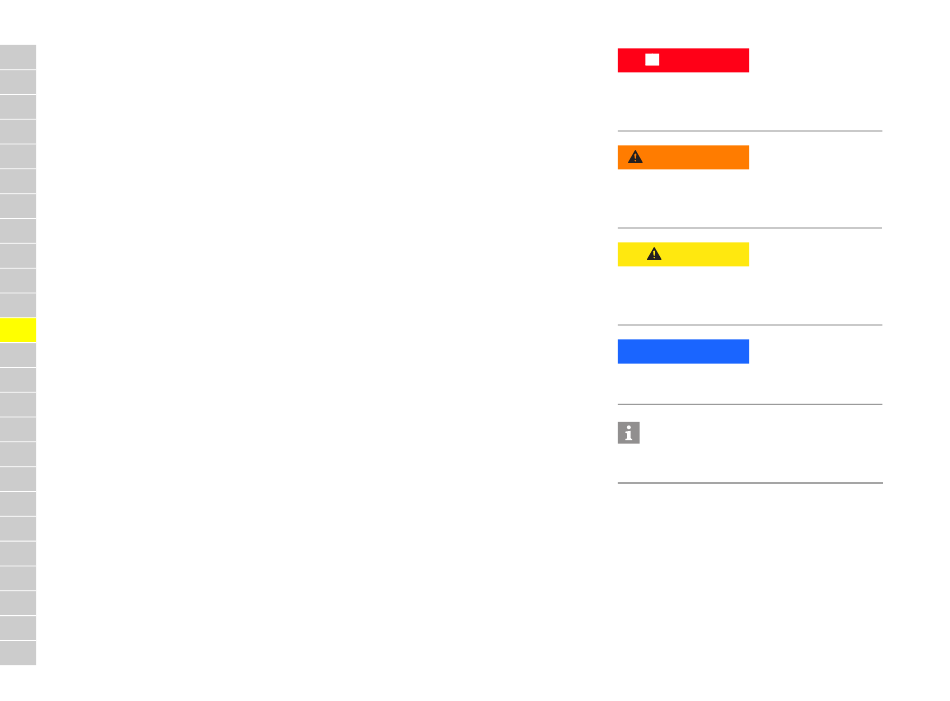Open the bottommost gray sidebar tab
Viewport: 950px width, 701px height.
pos(18,653)
